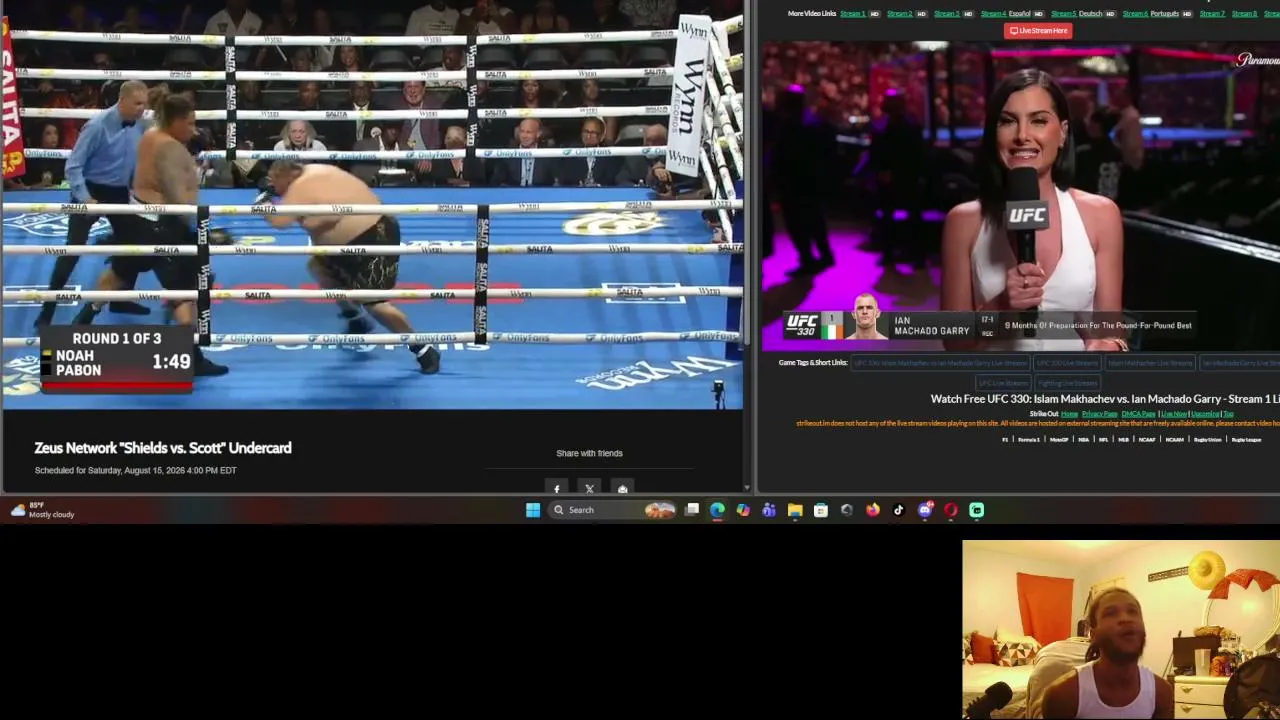Open File Explorer from the taskbar

795,510
